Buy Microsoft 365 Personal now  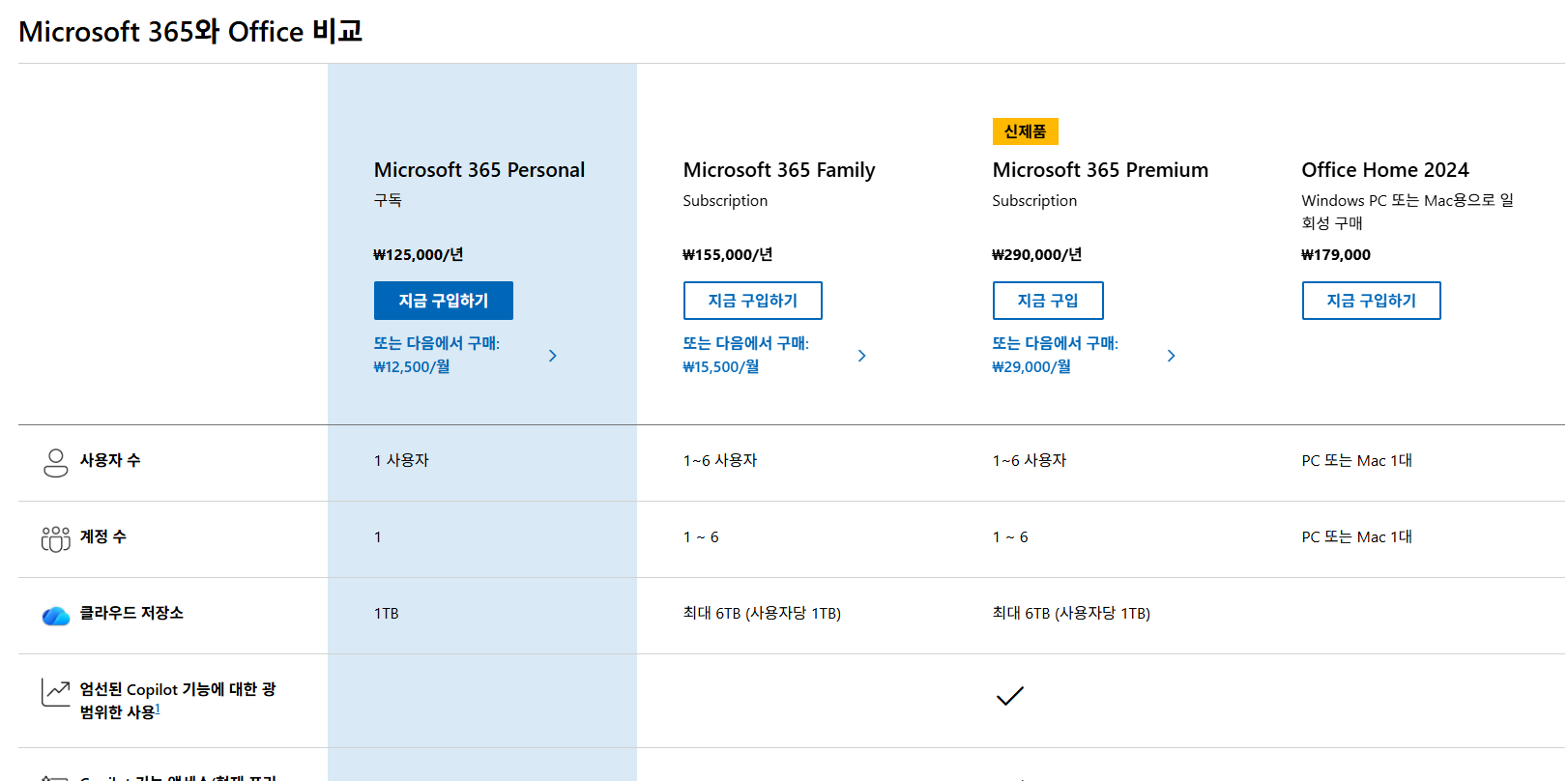444,301
